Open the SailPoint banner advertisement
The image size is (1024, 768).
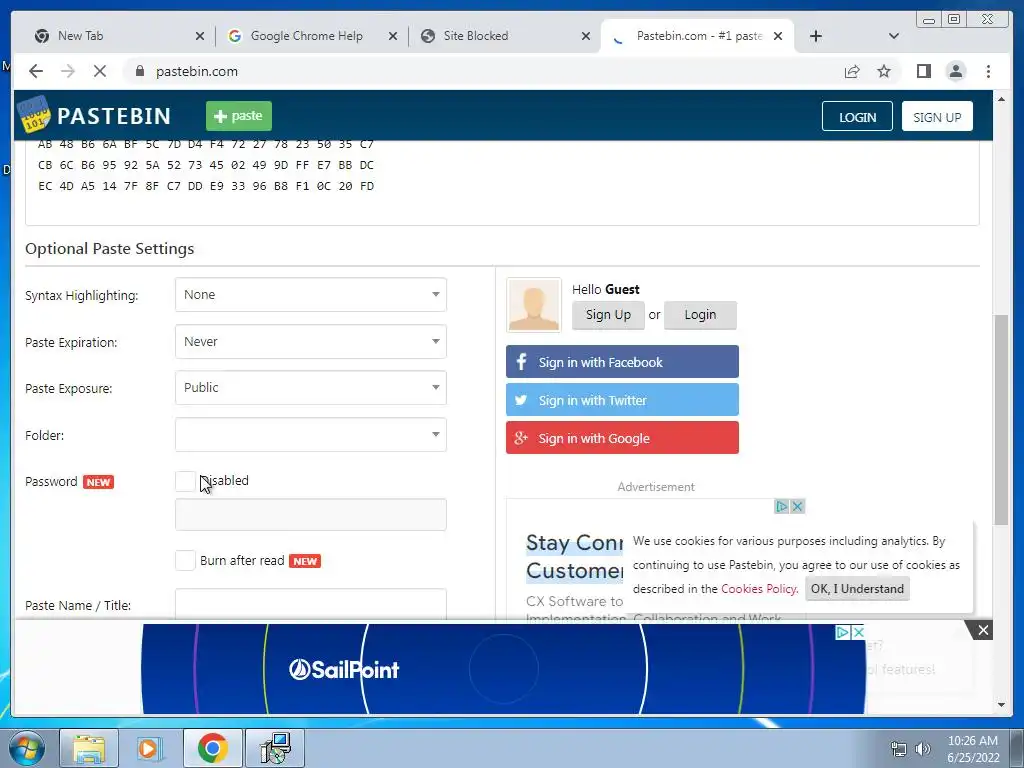[503, 669]
